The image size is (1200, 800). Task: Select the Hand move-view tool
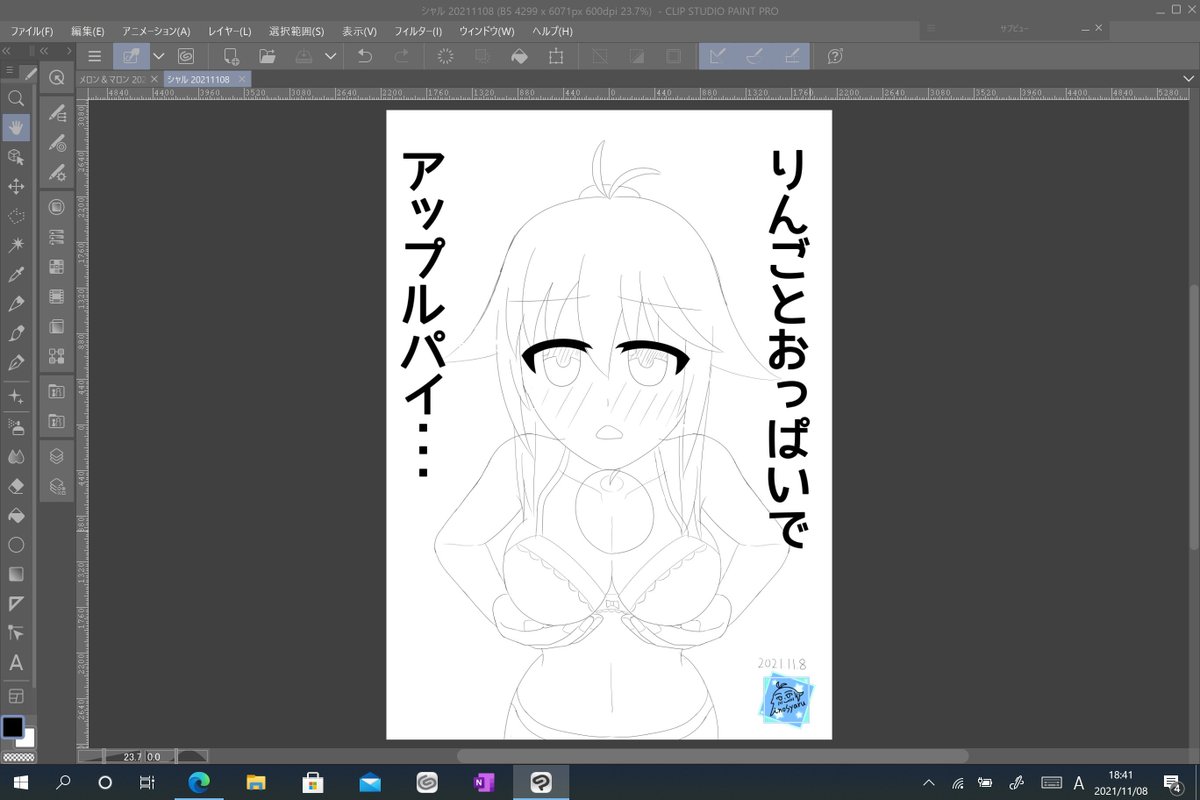click(x=16, y=128)
